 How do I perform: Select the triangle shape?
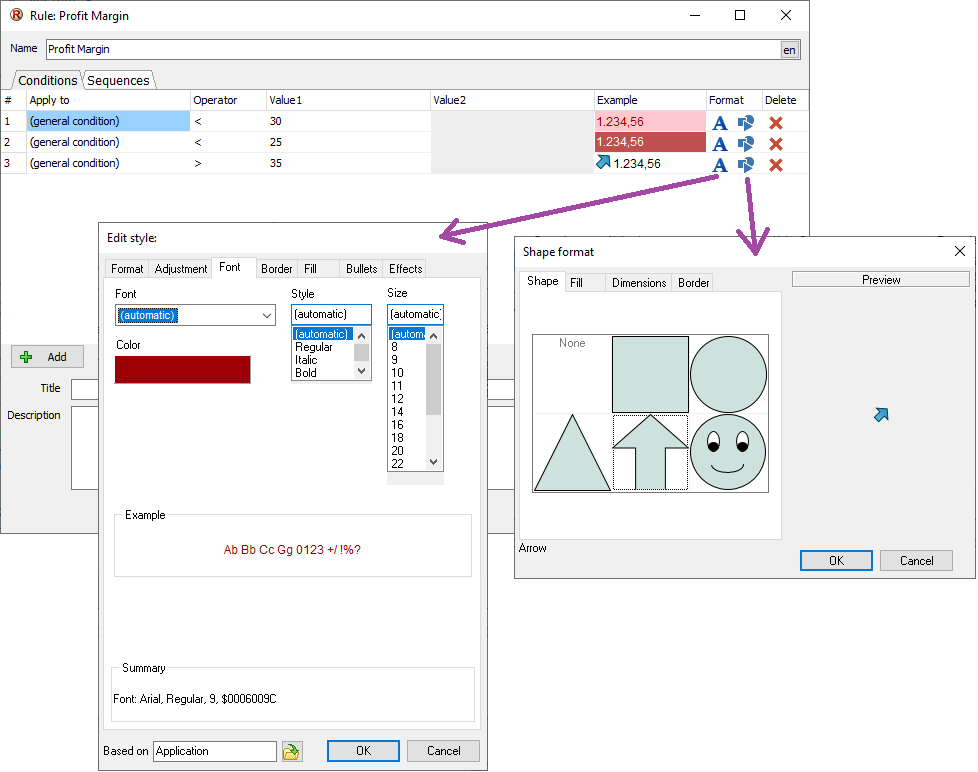572,453
